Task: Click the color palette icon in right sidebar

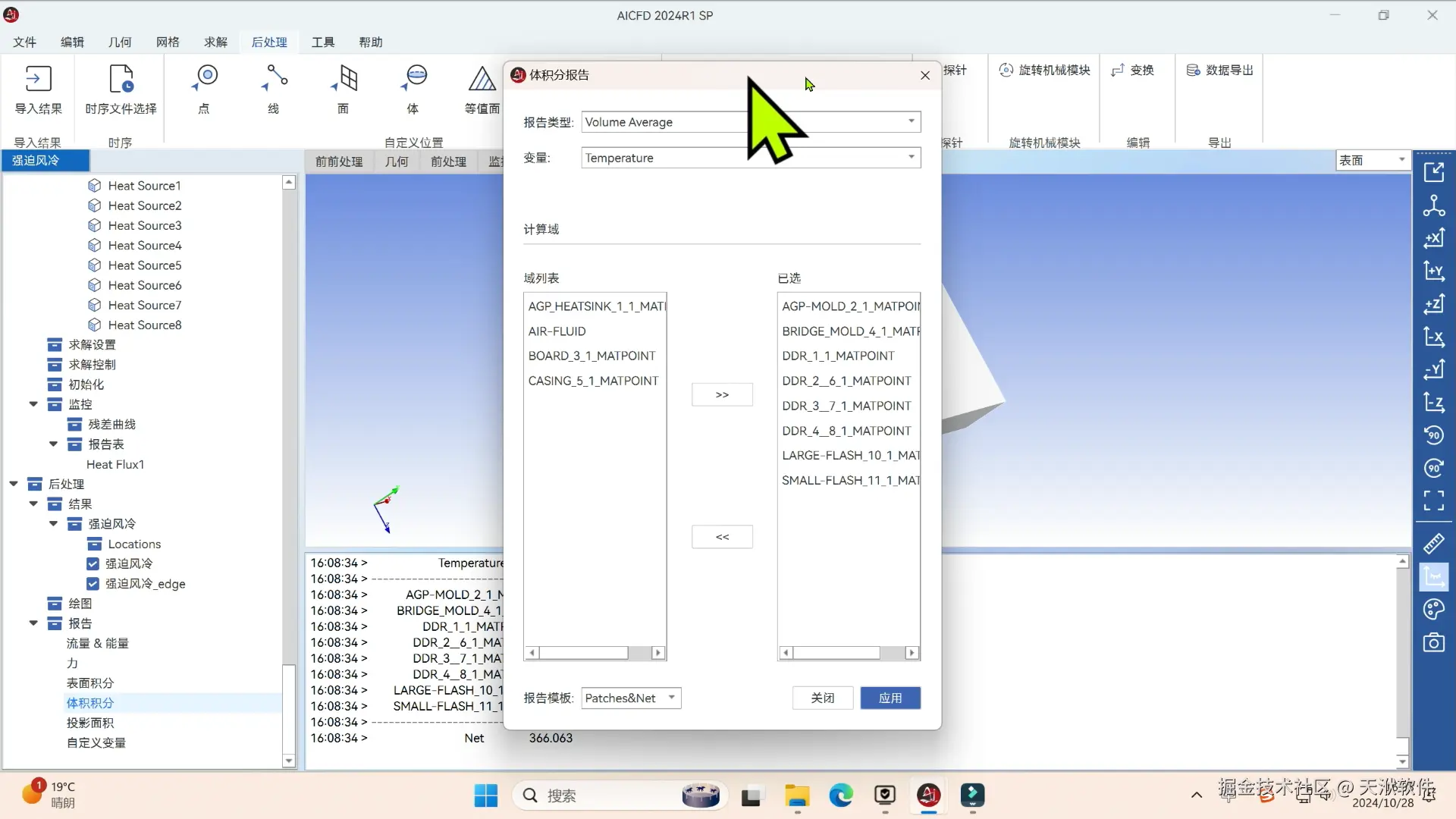Action: coord(1433,609)
